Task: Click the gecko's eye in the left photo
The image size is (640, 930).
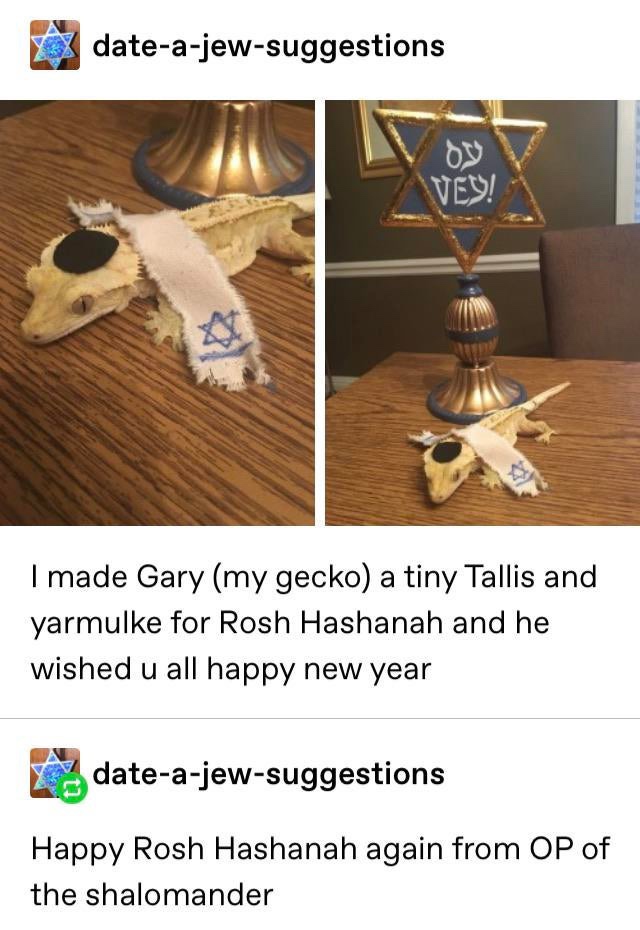Action: click(x=83, y=304)
